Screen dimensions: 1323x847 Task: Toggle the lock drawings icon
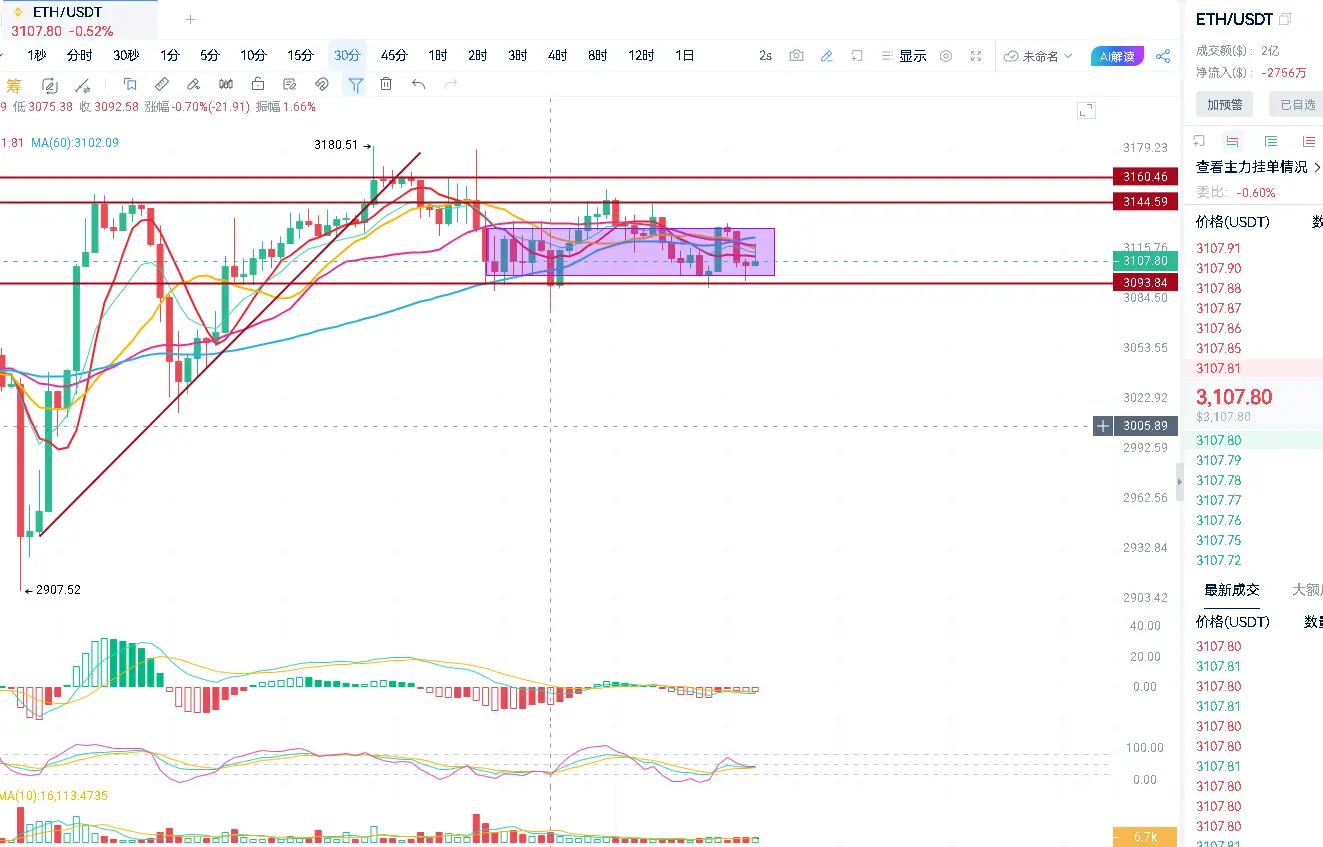(258, 84)
